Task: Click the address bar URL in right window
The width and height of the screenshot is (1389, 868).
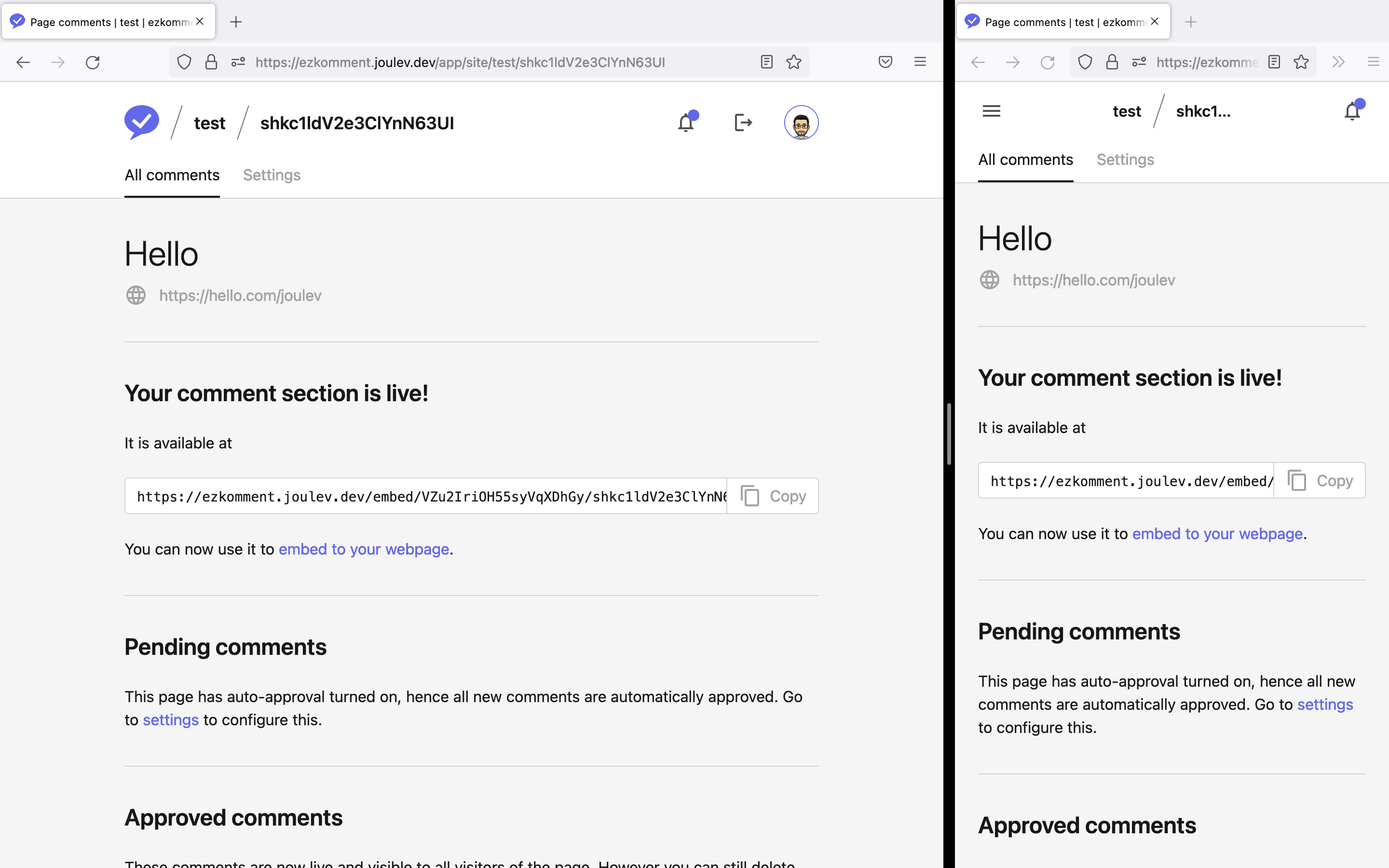Action: point(1207,62)
